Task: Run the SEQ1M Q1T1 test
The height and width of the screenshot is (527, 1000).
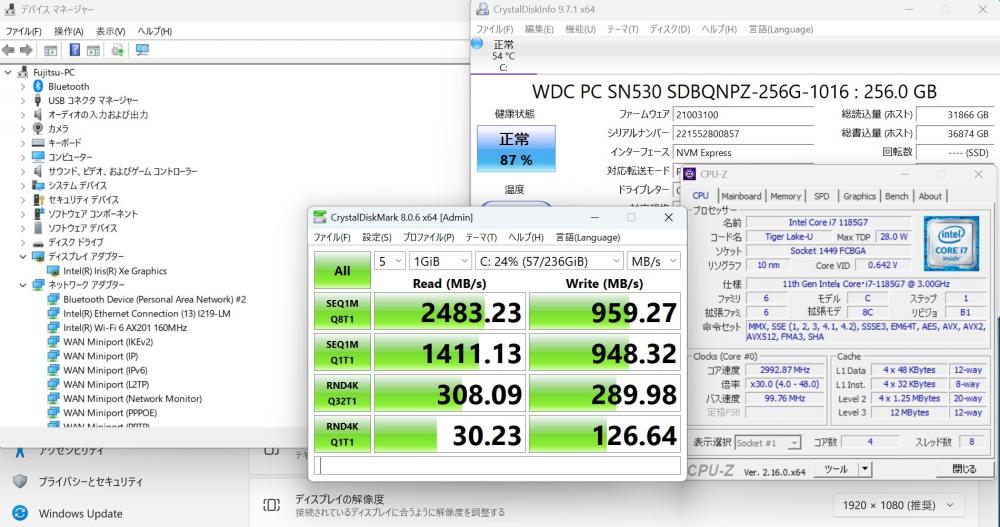Action: (342, 352)
